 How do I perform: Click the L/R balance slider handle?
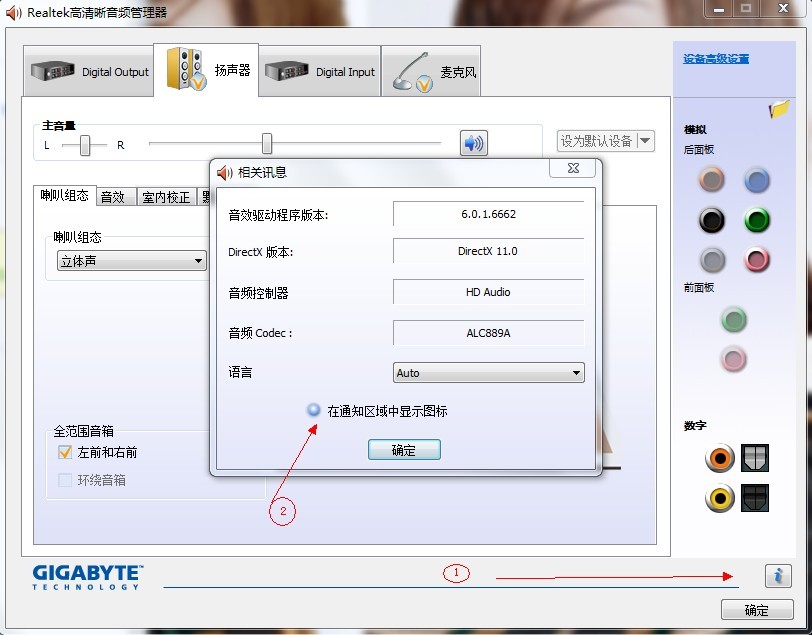tap(85, 145)
